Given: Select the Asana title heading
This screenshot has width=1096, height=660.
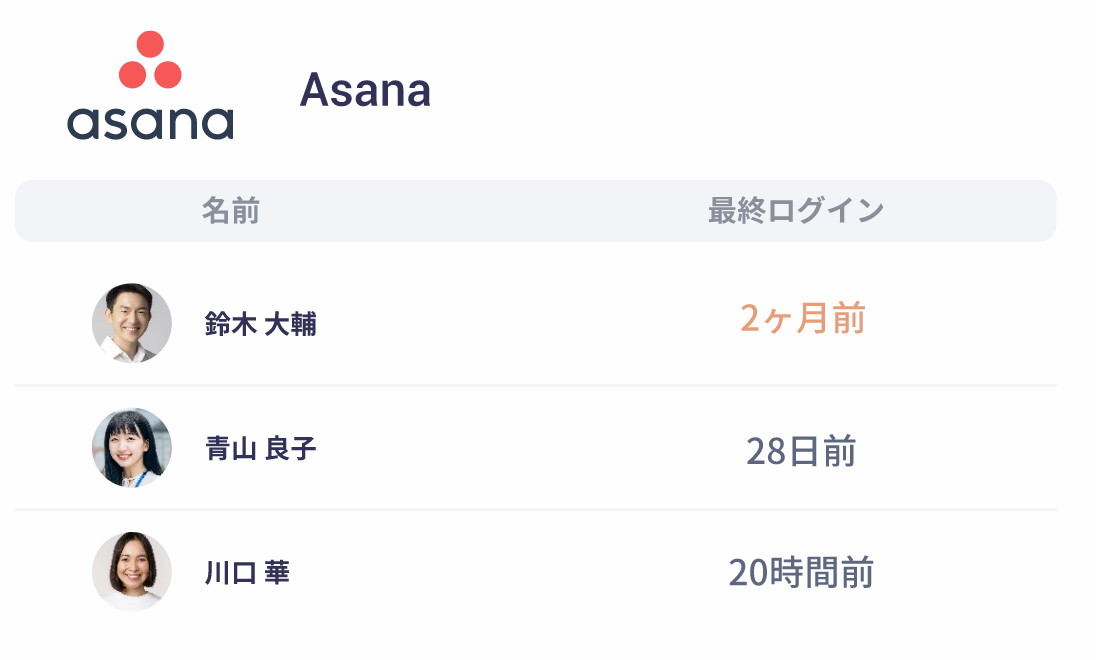Looking at the screenshot, I should (x=365, y=90).
